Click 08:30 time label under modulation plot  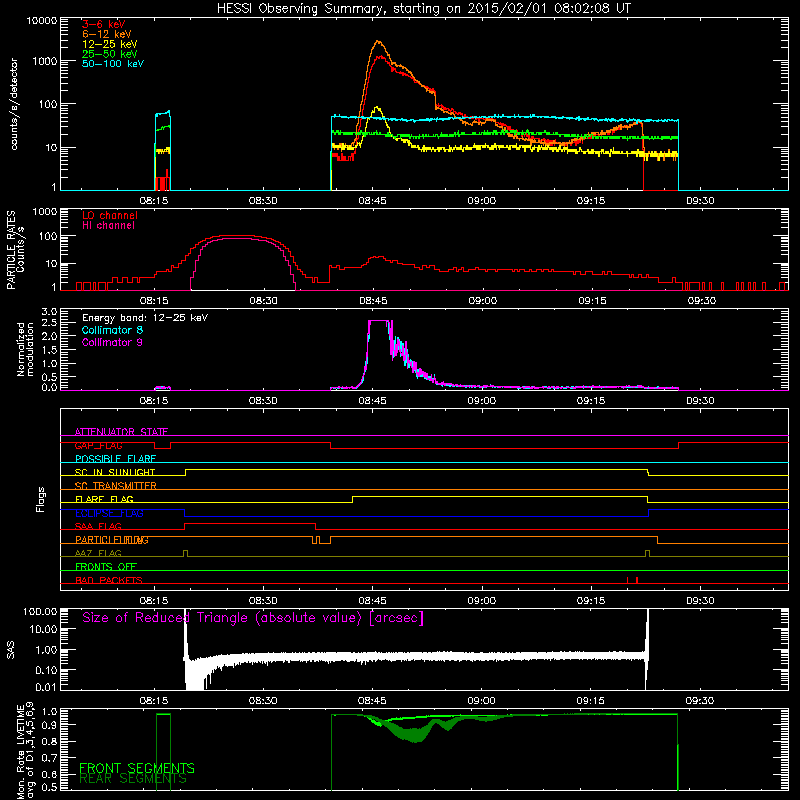click(x=263, y=401)
